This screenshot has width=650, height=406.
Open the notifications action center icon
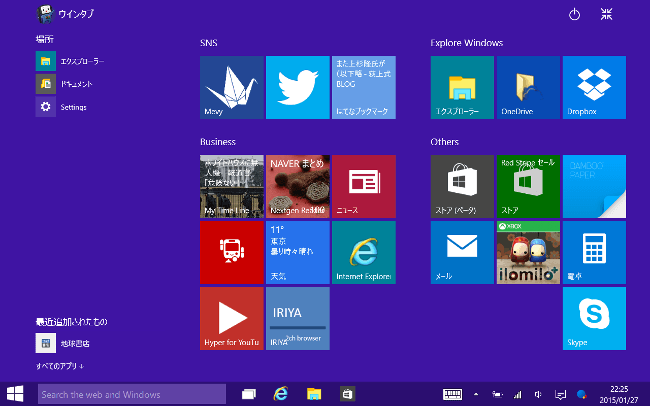(560, 394)
